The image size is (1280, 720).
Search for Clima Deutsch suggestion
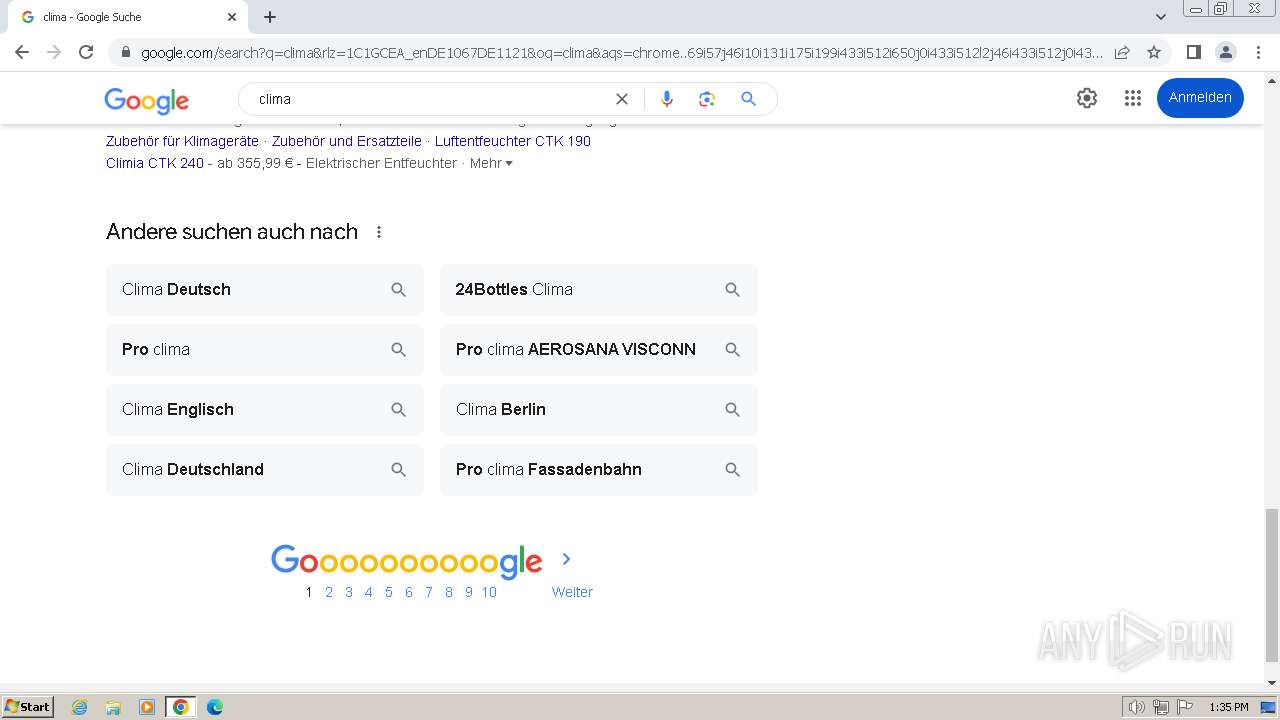click(265, 290)
